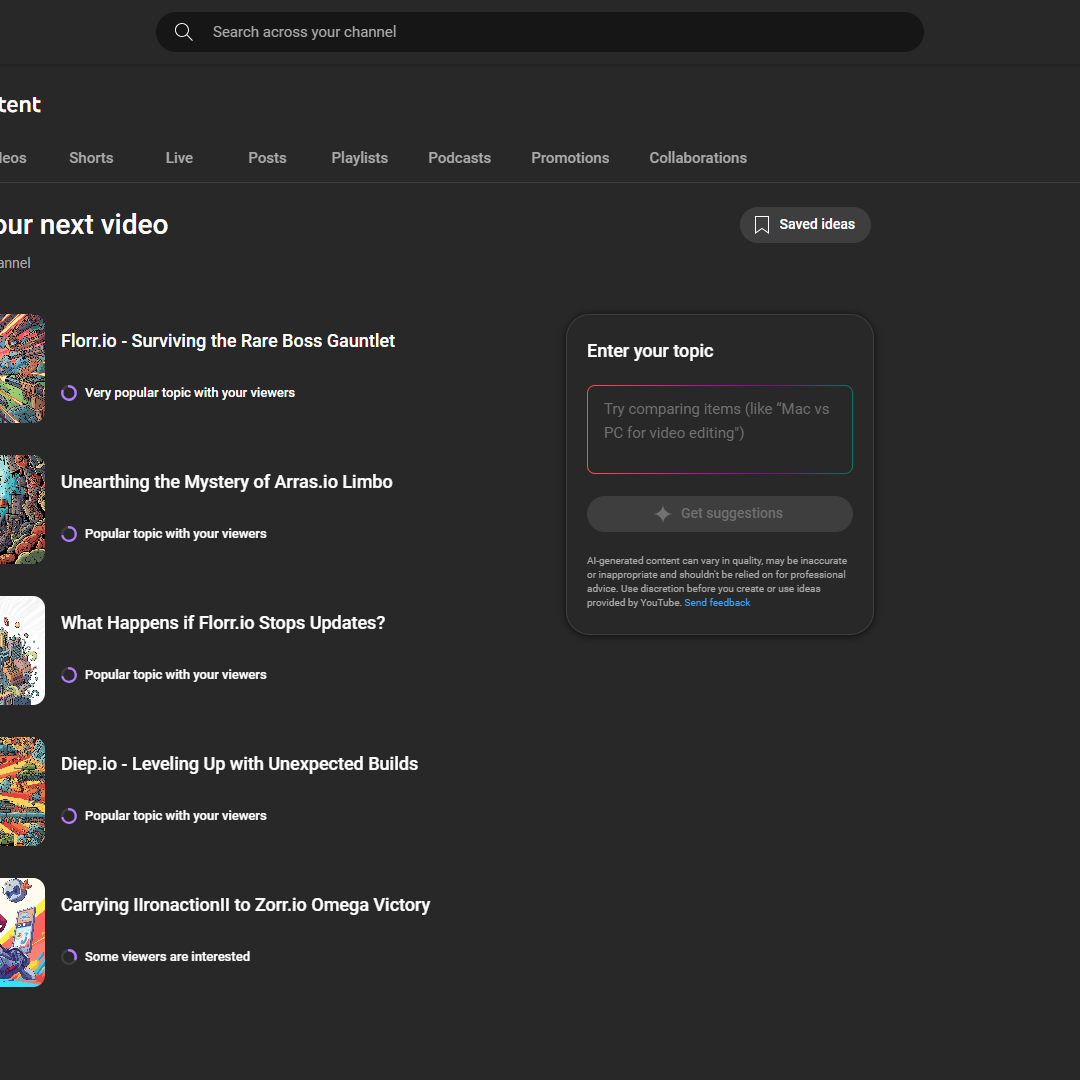1080x1080 pixels.
Task: Select 'Carrying IIronactionII to Zorr.io Omega Victory' title
Action: click(245, 905)
